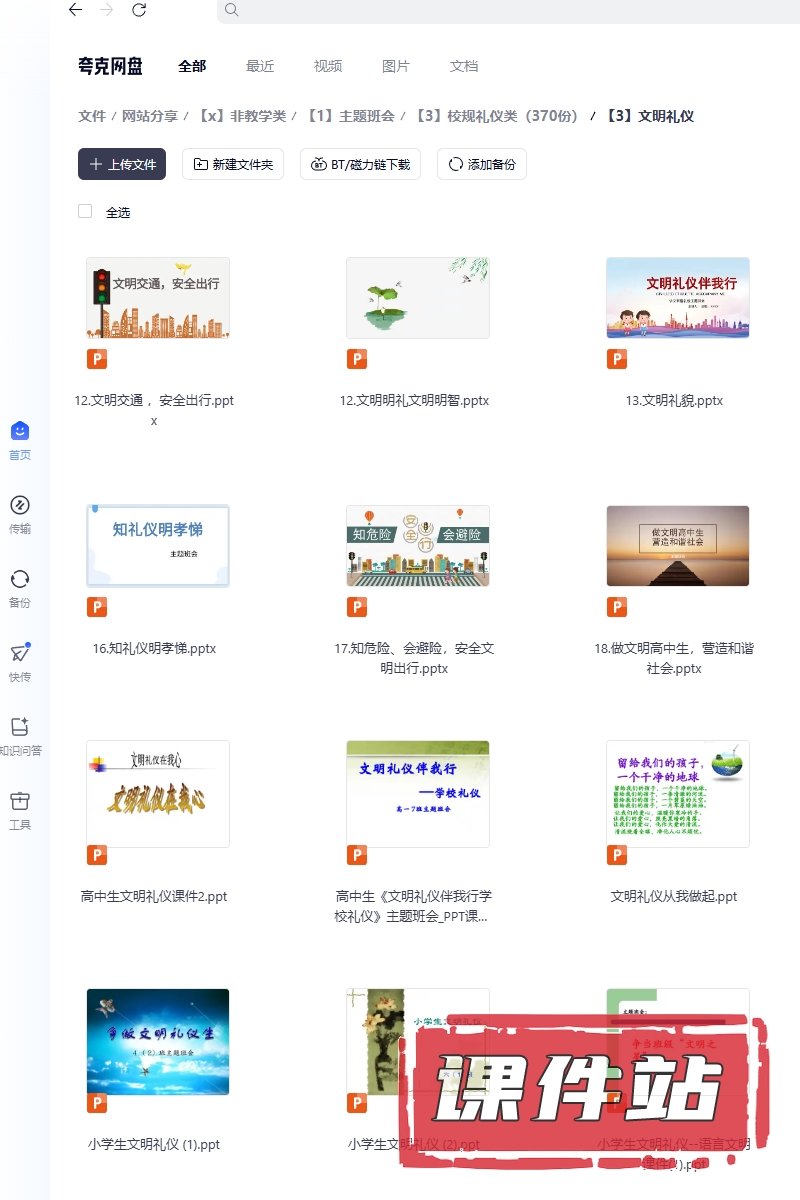This screenshot has width=800, height=1200.
Task: Click the 上传文件 upload button
Action: [122, 164]
